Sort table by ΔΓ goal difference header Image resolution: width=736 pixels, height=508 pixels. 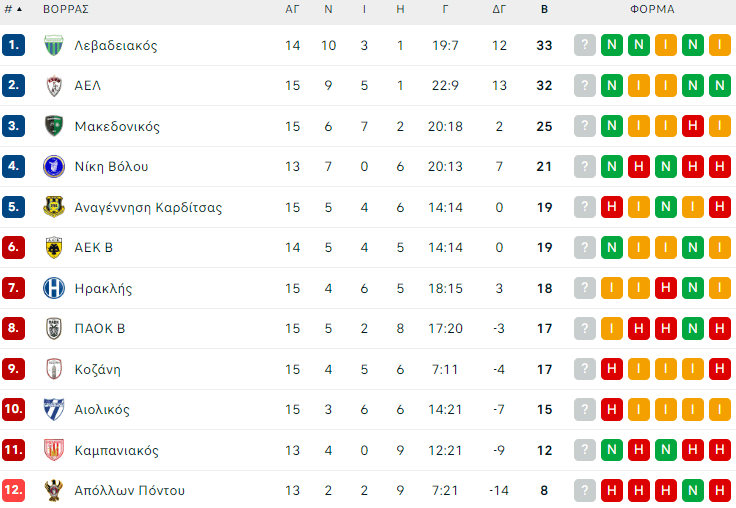click(500, 9)
